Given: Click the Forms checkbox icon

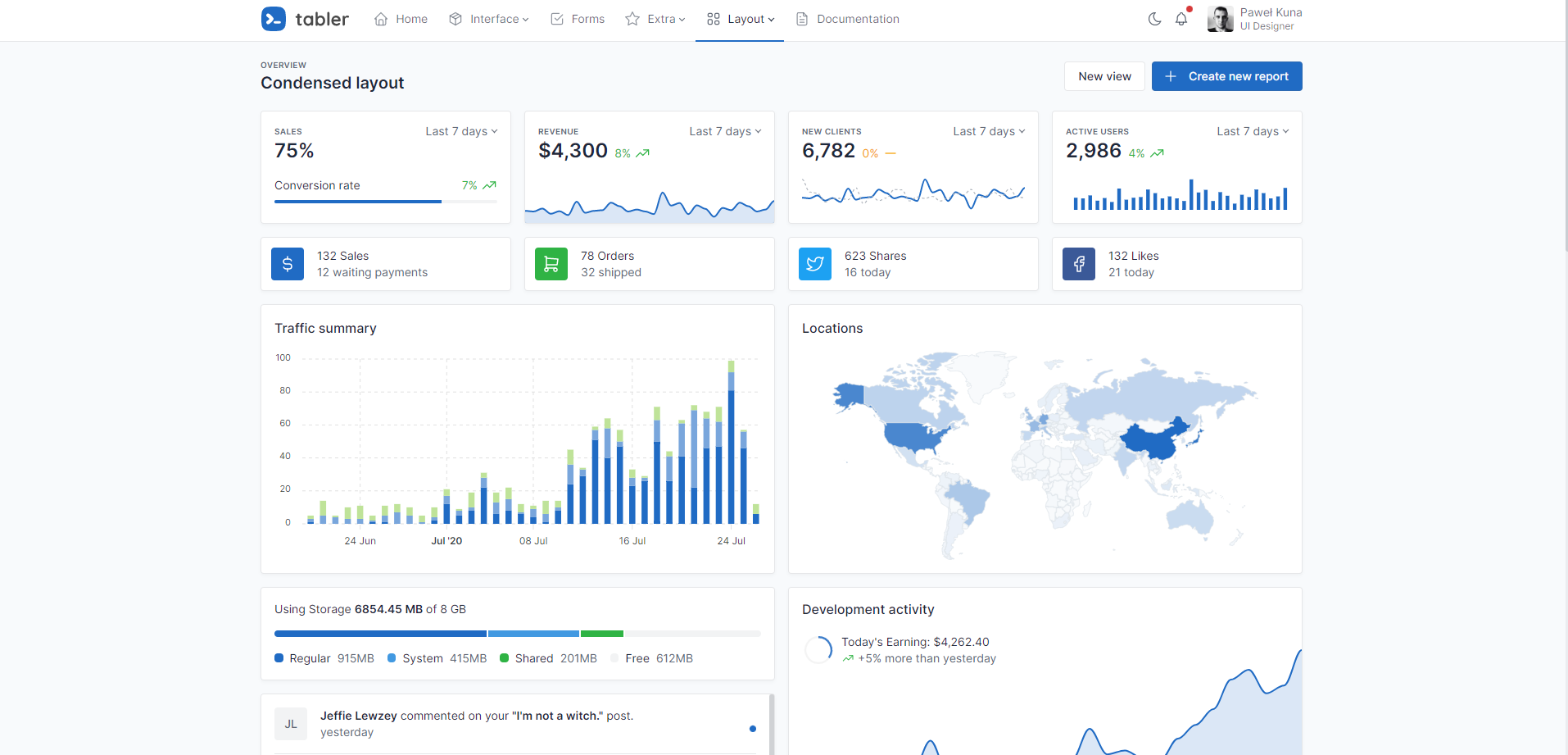Looking at the screenshot, I should 557,19.
